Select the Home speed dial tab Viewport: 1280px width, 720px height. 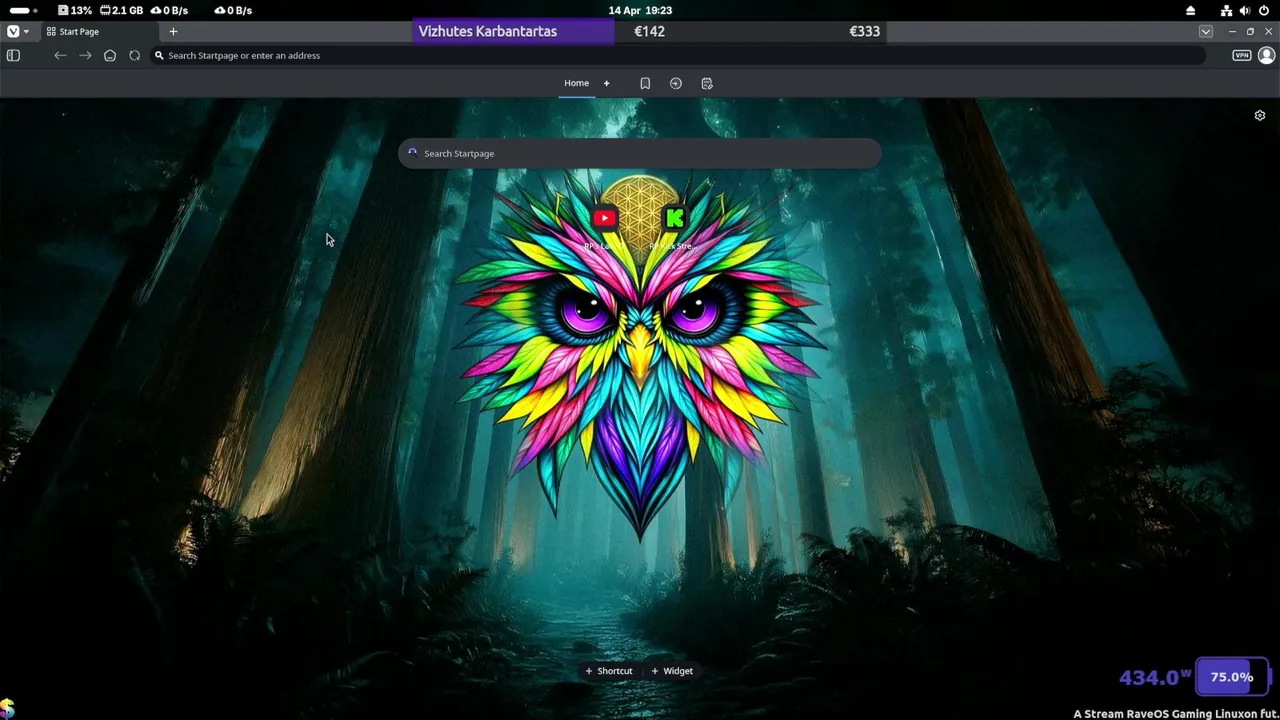coord(576,83)
